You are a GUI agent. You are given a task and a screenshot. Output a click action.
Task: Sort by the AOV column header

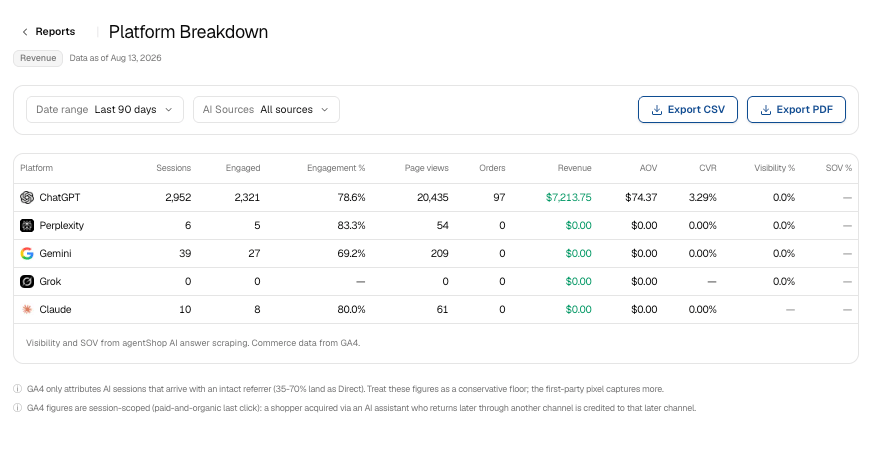coord(648,168)
